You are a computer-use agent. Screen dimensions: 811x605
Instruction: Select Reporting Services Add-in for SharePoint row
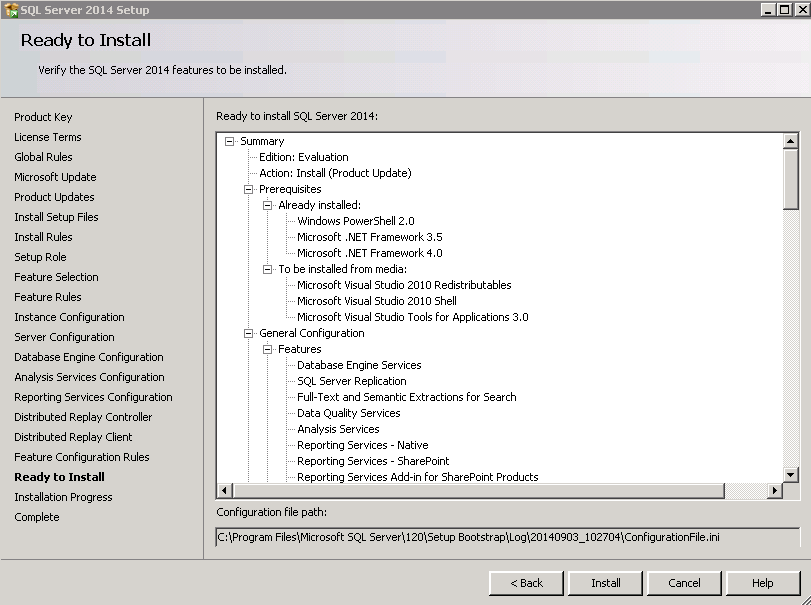418,477
